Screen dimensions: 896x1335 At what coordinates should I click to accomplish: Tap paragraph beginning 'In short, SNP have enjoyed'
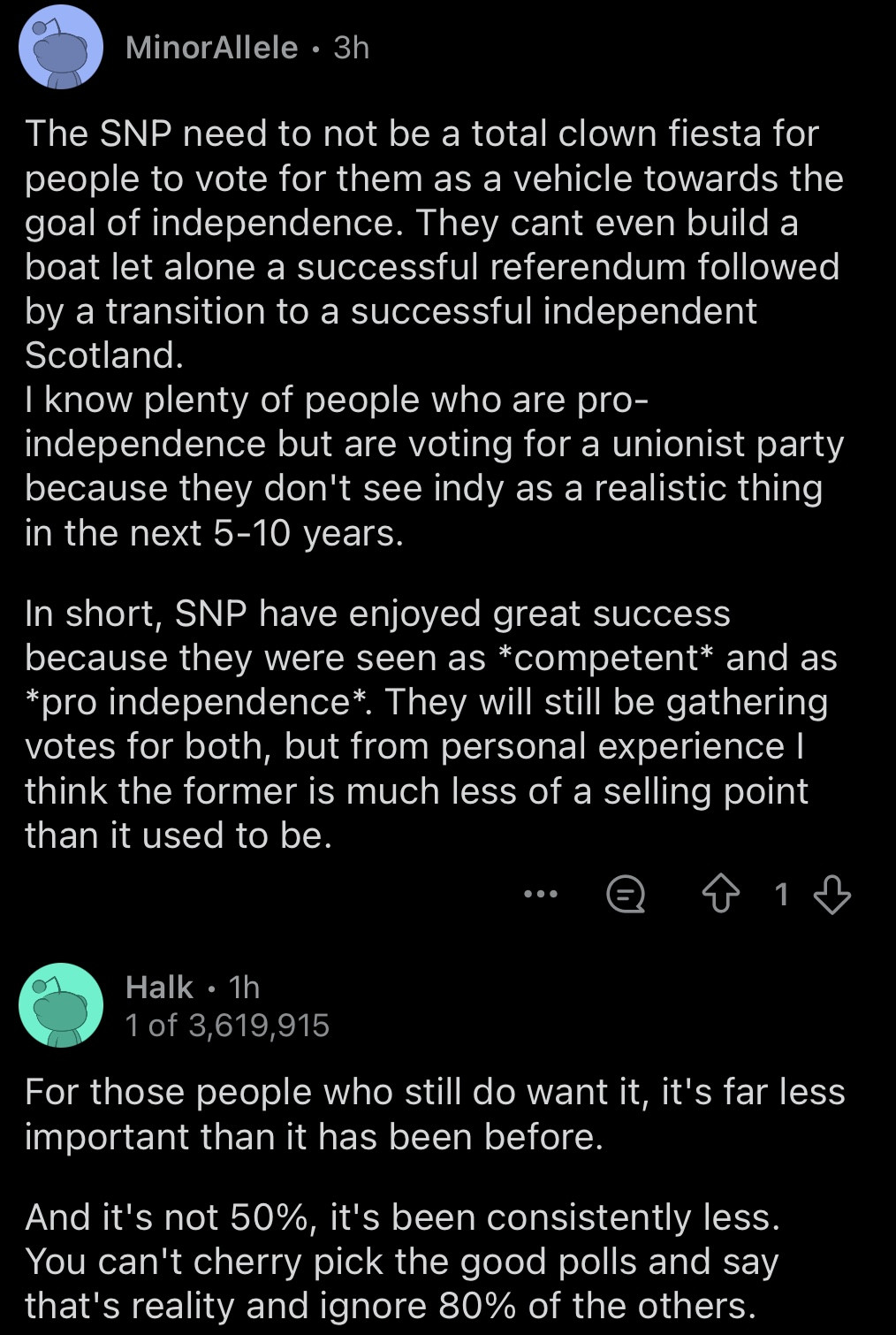[x=430, y=724]
